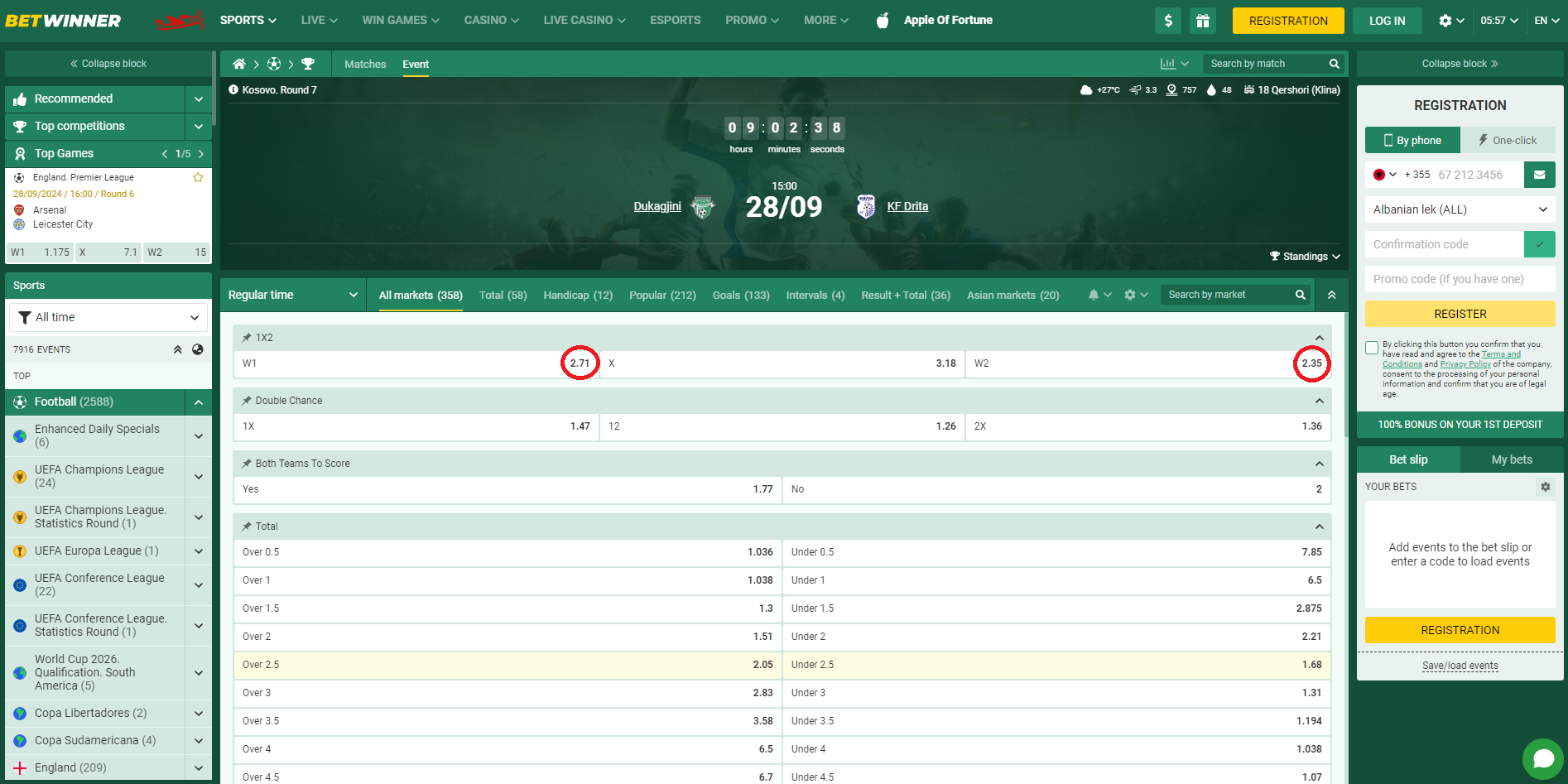Open the Privacy Policy link
This screenshot has width=1568, height=784.
click(x=1465, y=364)
